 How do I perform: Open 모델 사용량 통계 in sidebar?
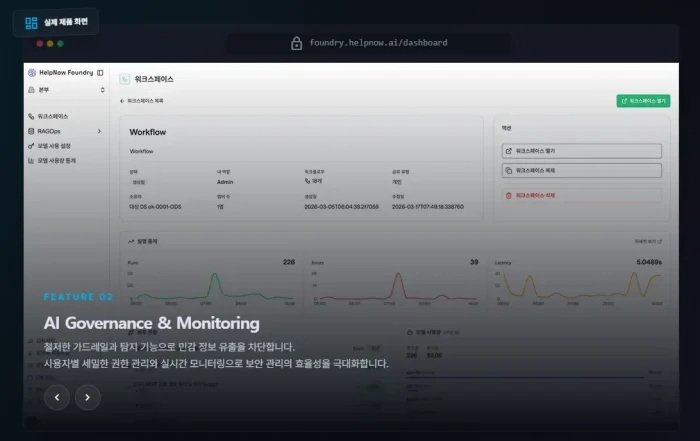click(52, 161)
